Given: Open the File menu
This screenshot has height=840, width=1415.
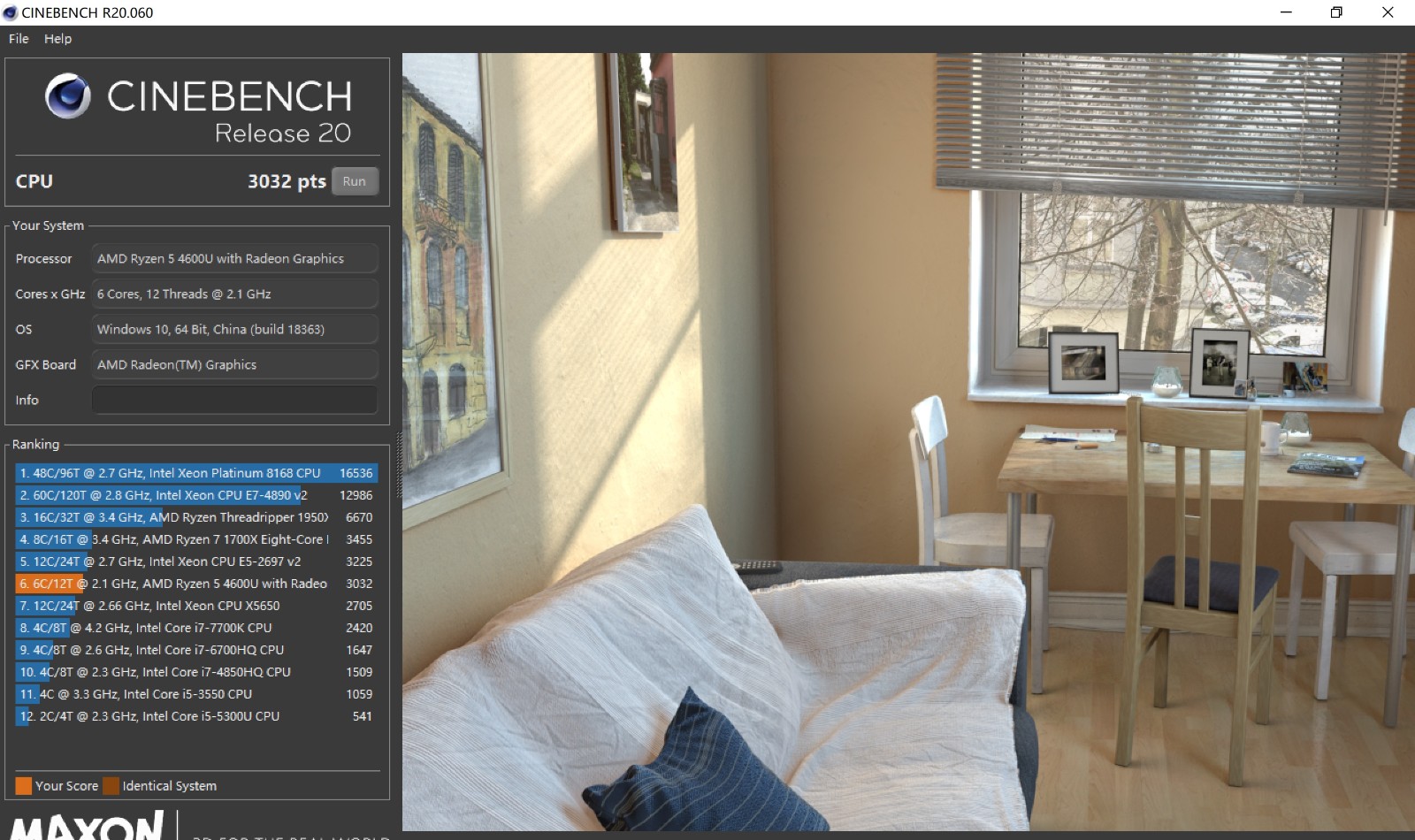Looking at the screenshot, I should pyautogui.click(x=19, y=39).
